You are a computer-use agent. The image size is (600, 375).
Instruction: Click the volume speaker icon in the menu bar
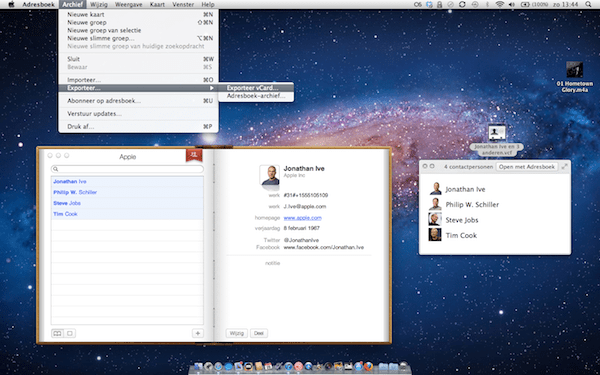click(512, 5)
